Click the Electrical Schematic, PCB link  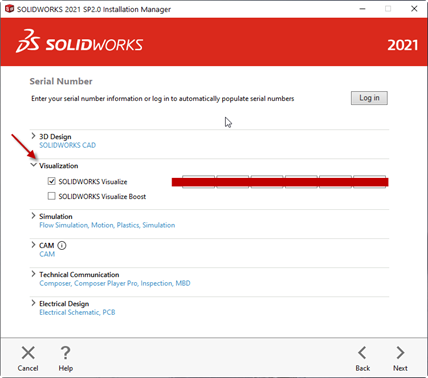coord(77,312)
